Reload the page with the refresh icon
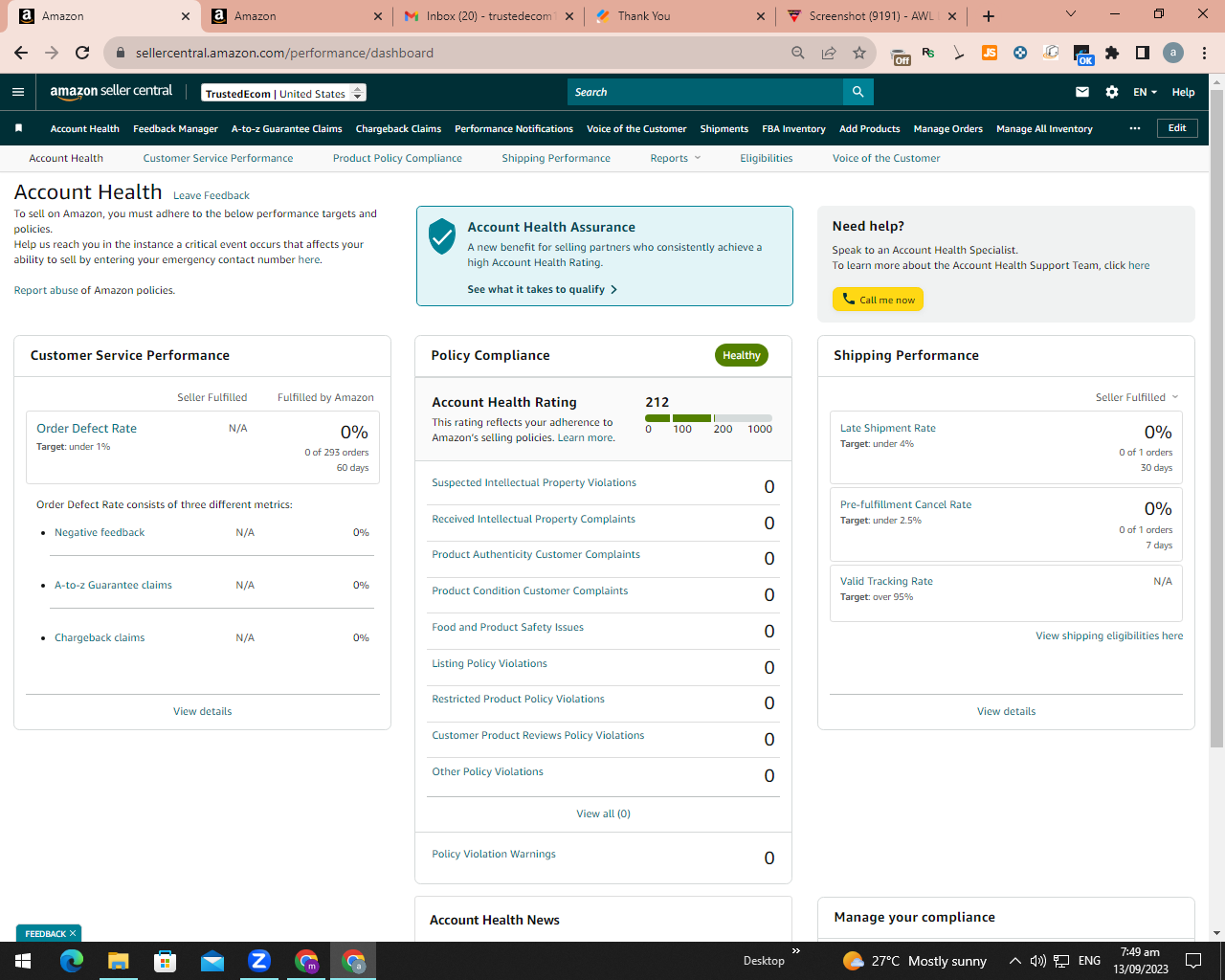 click(x=82, y=53)
